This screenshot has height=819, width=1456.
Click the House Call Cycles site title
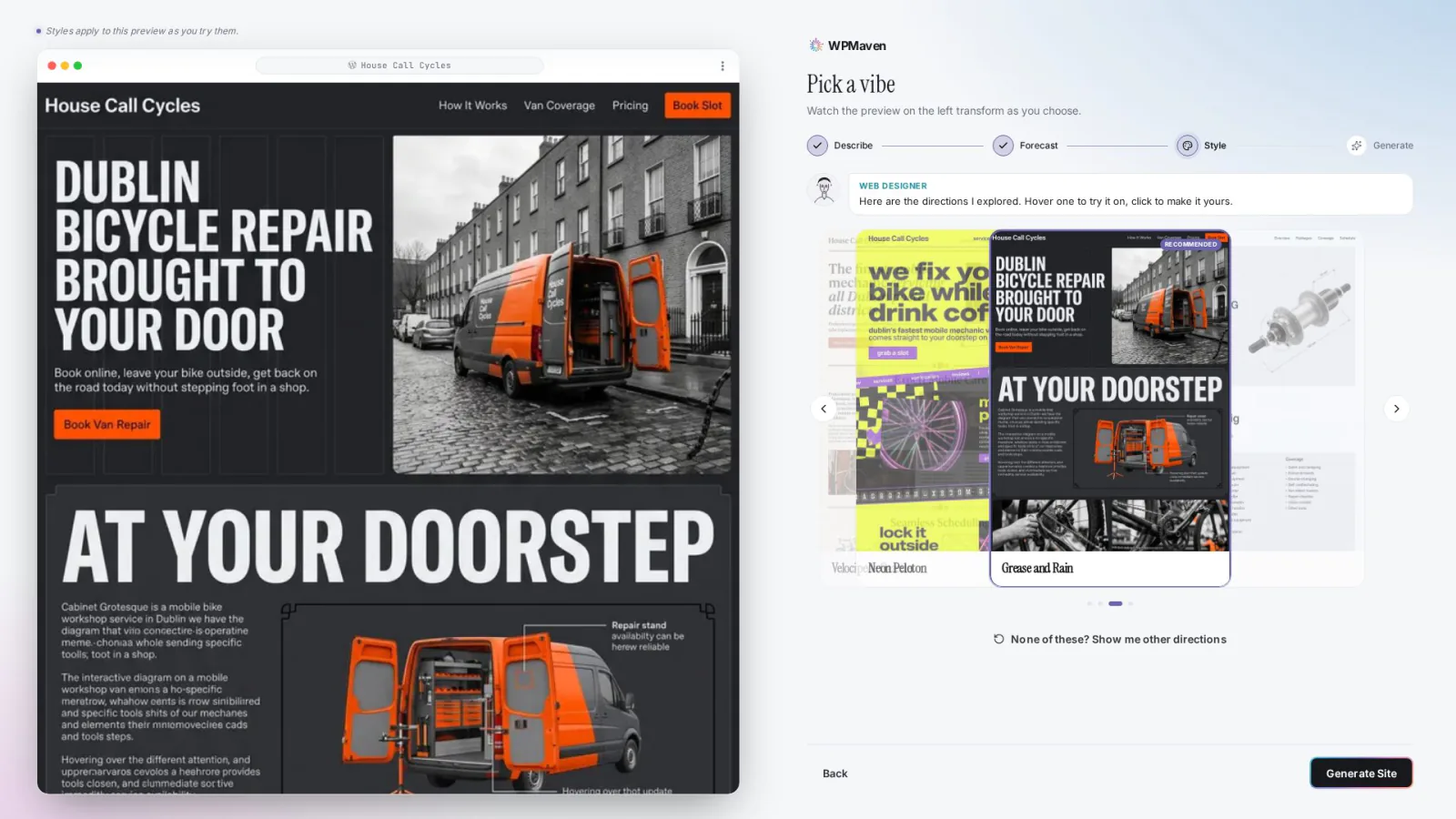pyautogui.click(x=123, y=106)
